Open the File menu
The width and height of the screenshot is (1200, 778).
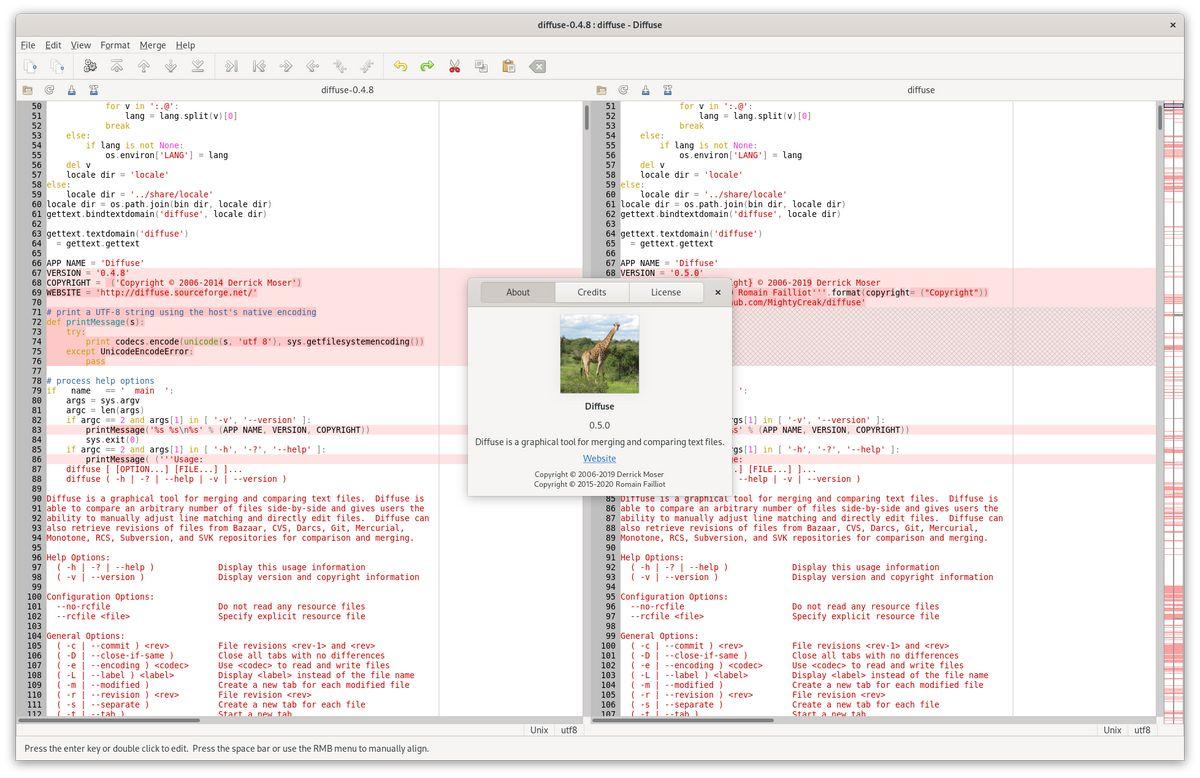[x=28, y=45]
